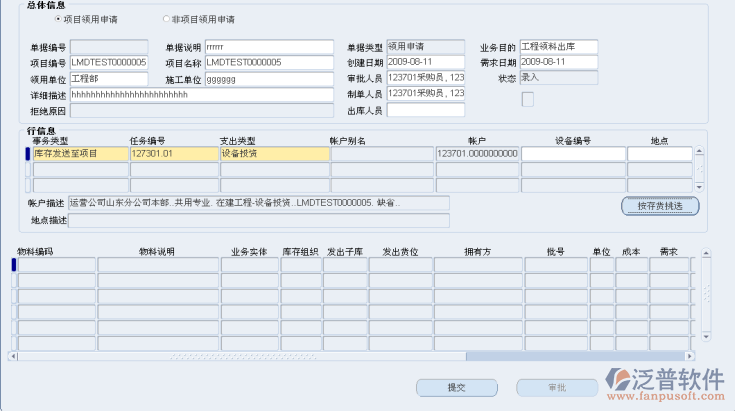Click the material grid scrollbar down arrow
Image resolution: width=735 pixels, height=412 pixels.
(706, 337)
